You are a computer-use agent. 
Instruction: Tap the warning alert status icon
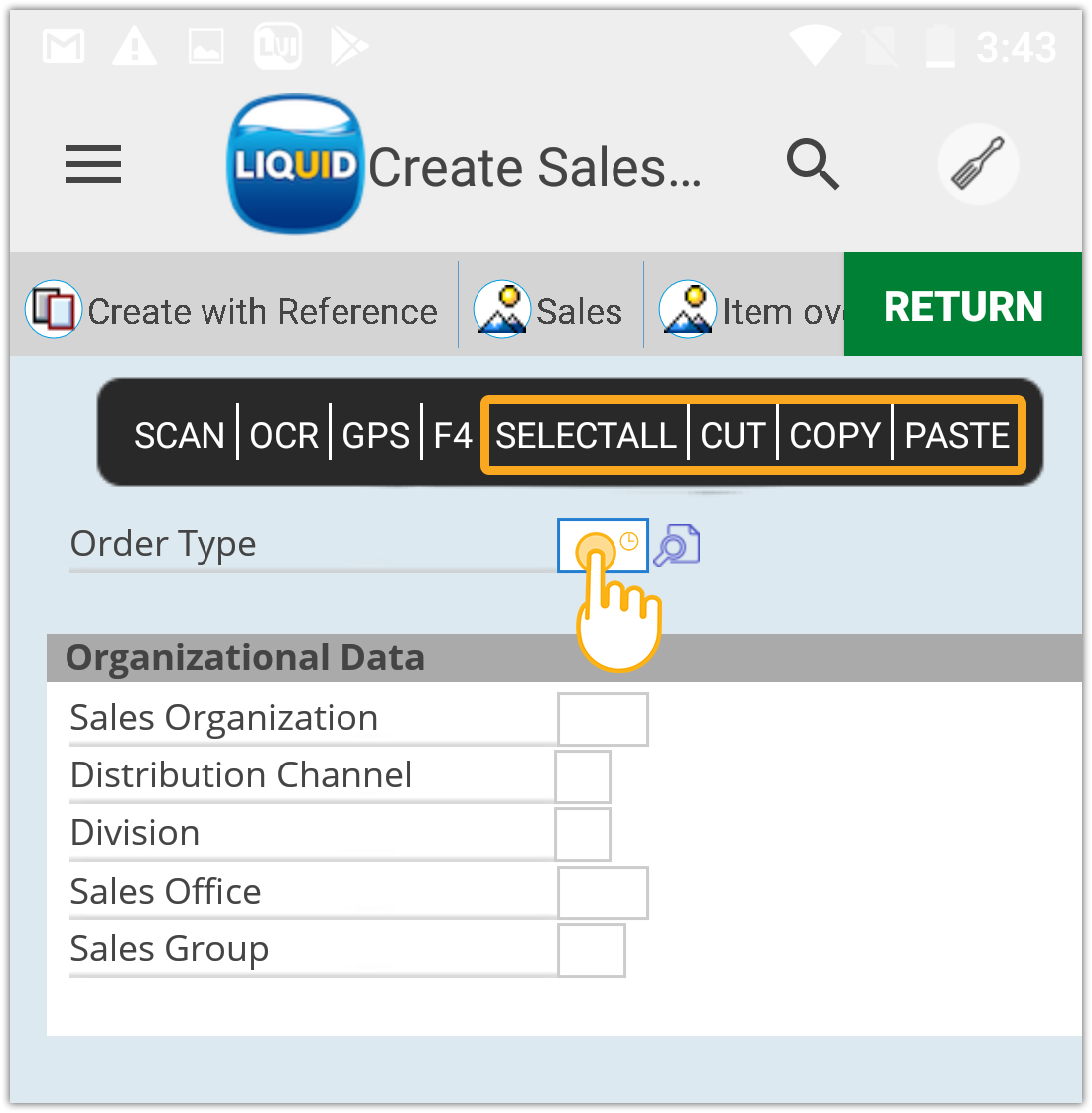[134, 46]
